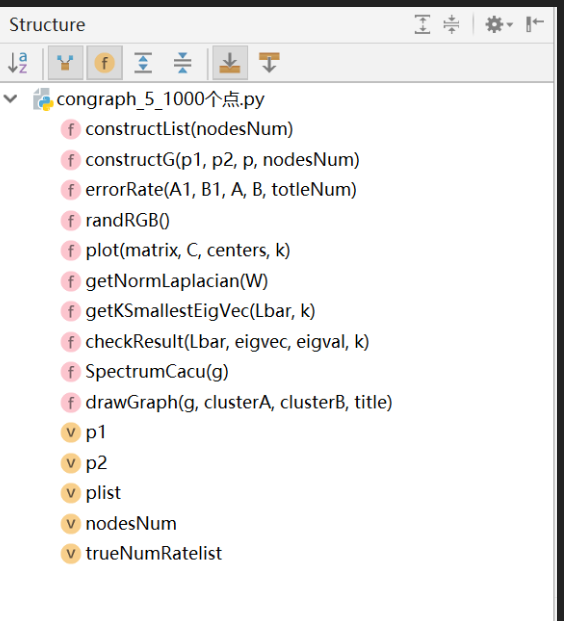The height and width of the screenshot is (621, 564).
Task: Click the Expand All toolbar icon
Action: tap(143, 63)
